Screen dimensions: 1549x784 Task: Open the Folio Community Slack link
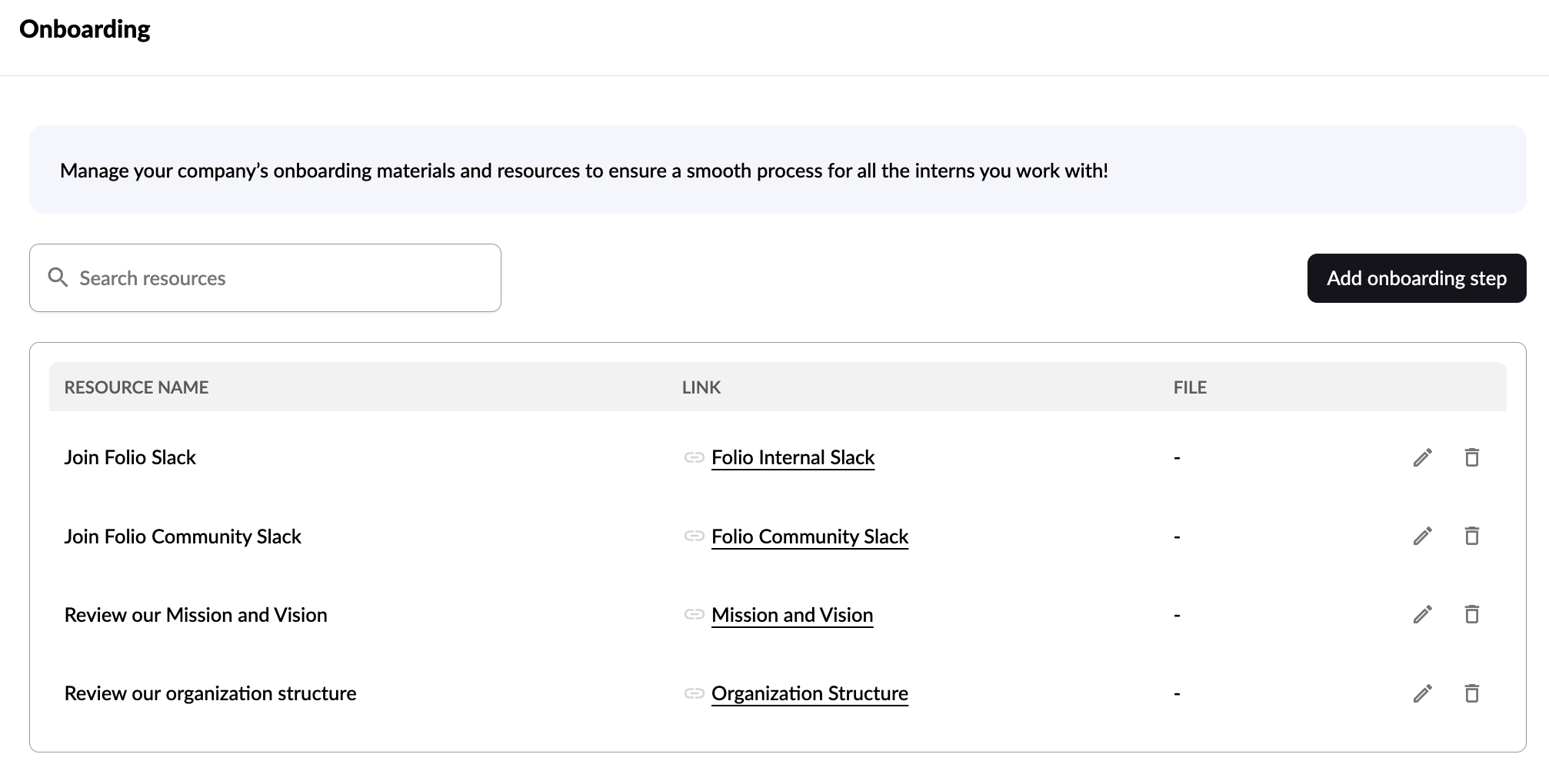click(x=810, y=537)
